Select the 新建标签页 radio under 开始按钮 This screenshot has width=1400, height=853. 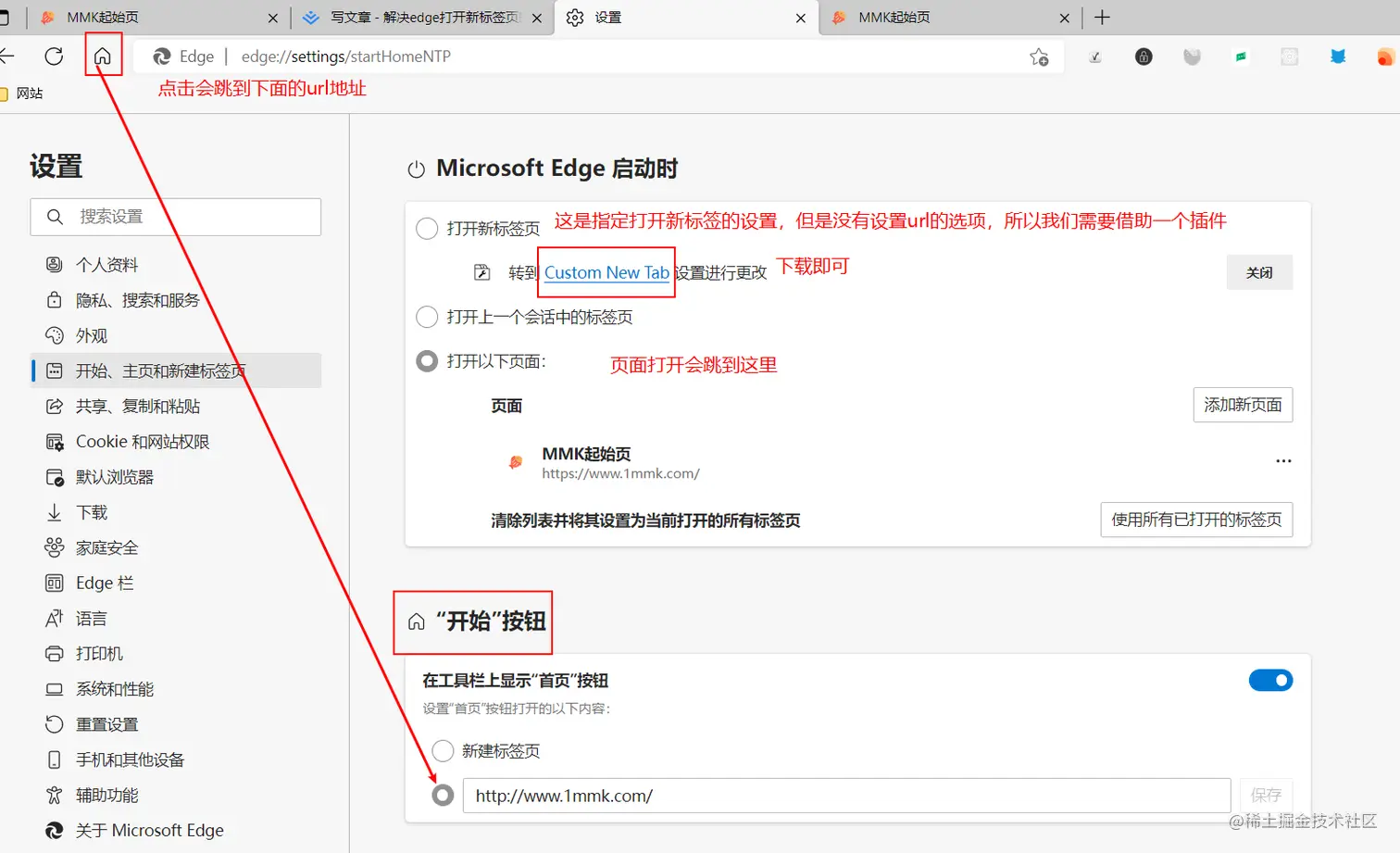click(x=443, y=751)
